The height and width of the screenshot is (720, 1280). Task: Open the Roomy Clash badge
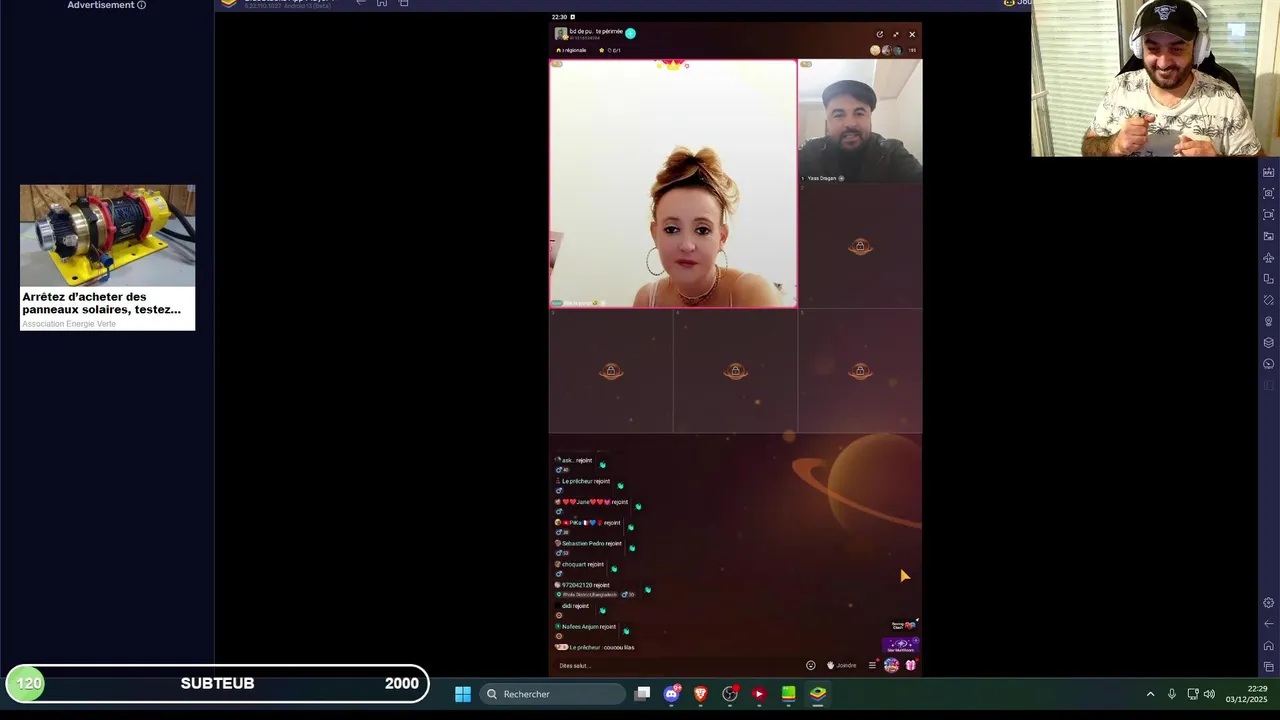pyautogui.click(x=903, y=625)
